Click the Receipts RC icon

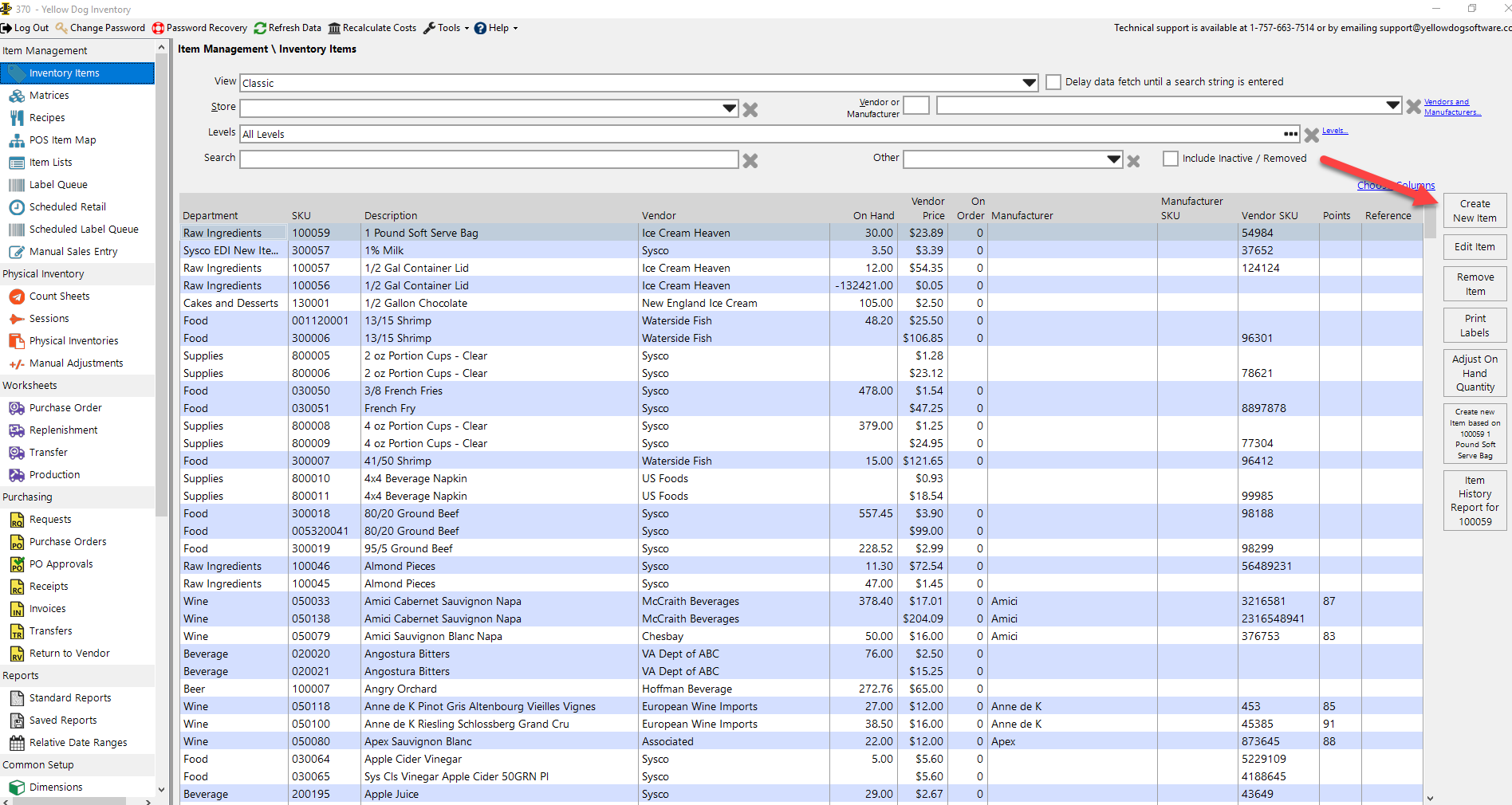click(x=17, y=587)
